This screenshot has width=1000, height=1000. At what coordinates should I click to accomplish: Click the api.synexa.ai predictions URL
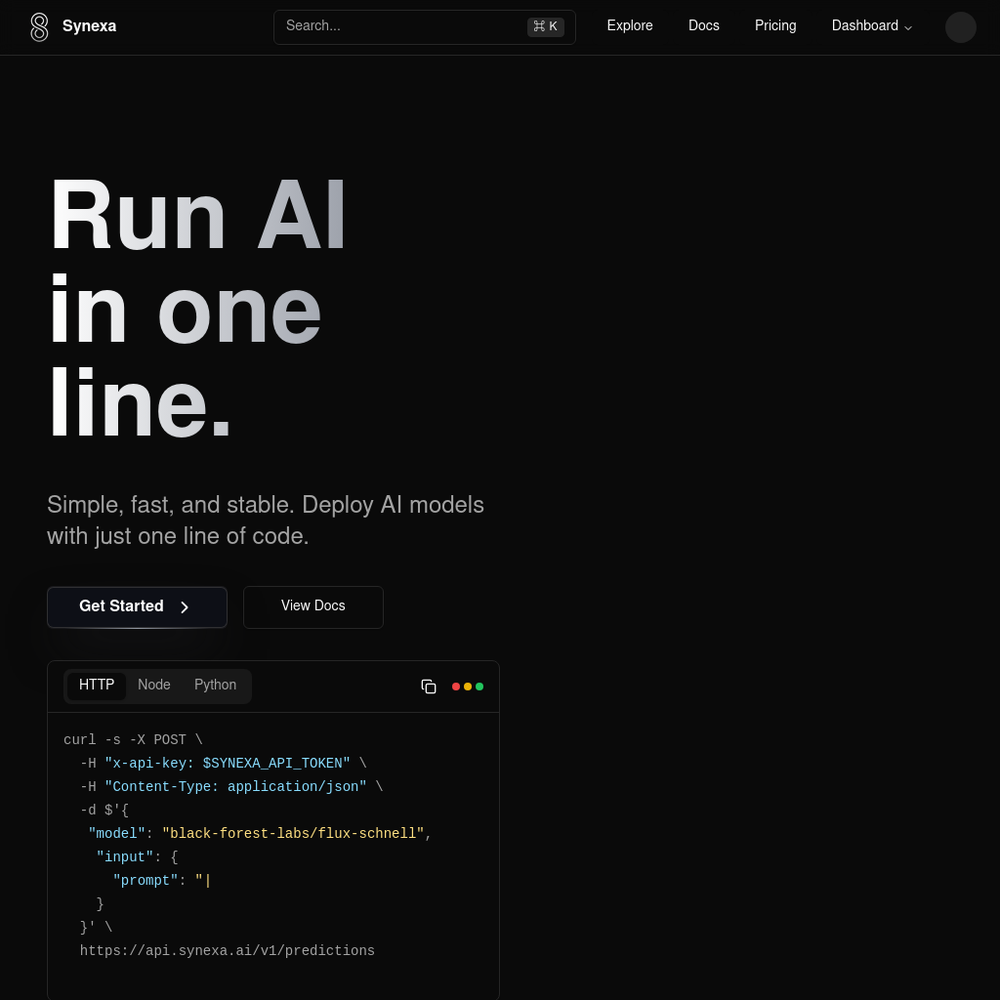click(227, 950)
